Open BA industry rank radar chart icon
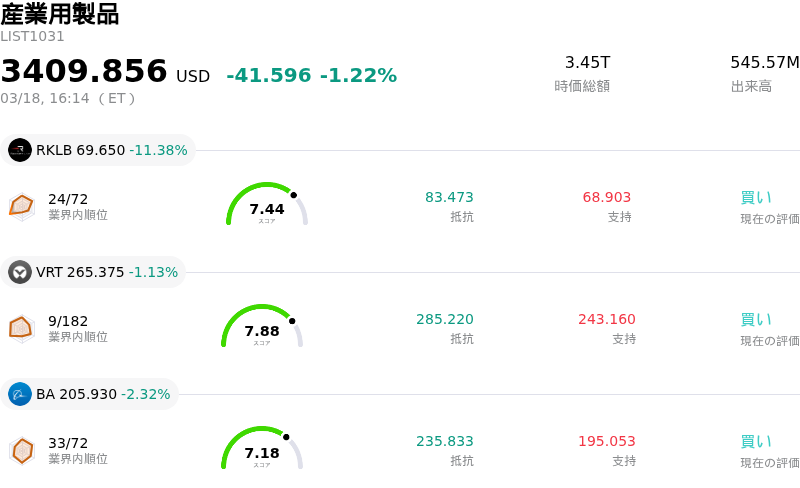800x488 pixels. 22,450
